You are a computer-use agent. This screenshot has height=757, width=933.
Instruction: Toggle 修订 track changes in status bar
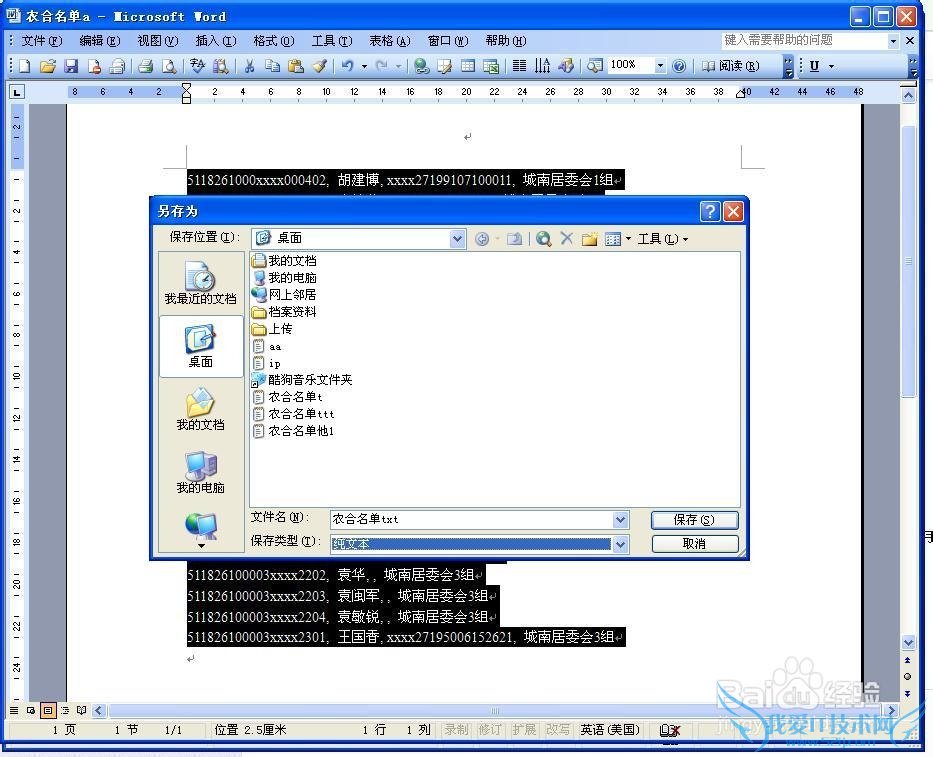pyautogui.click(x=490, y=729)
